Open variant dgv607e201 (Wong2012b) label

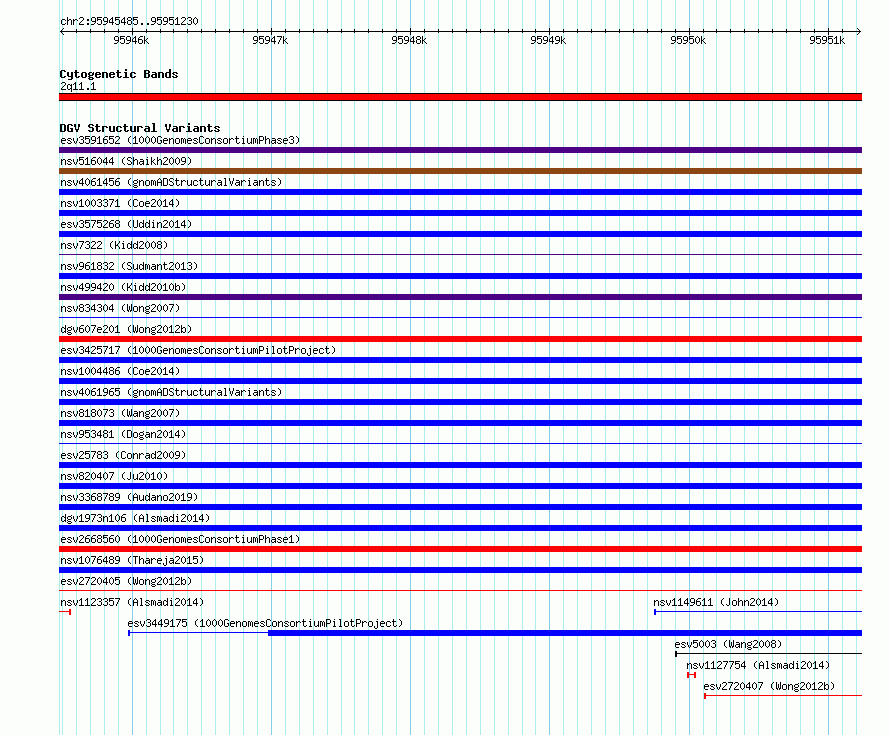click(x=126, y=329)
